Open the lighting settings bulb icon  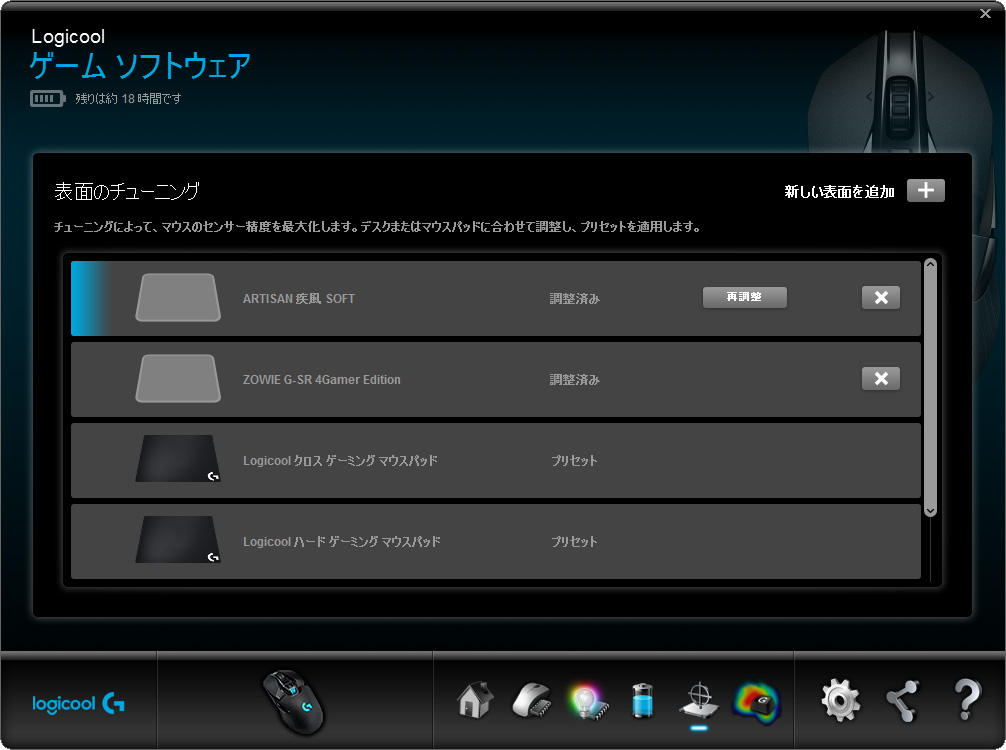(x=586, y=700)
